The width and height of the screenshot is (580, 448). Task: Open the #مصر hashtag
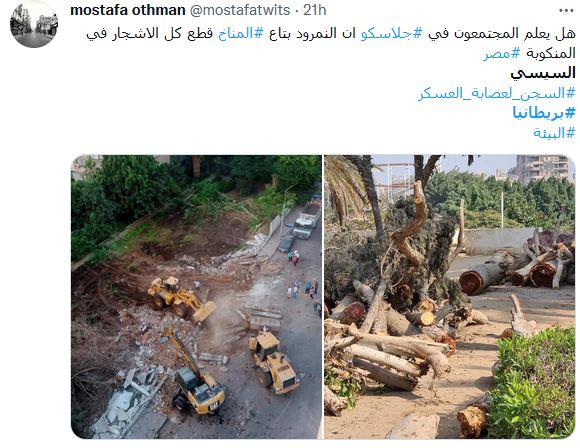click(502, 54)
